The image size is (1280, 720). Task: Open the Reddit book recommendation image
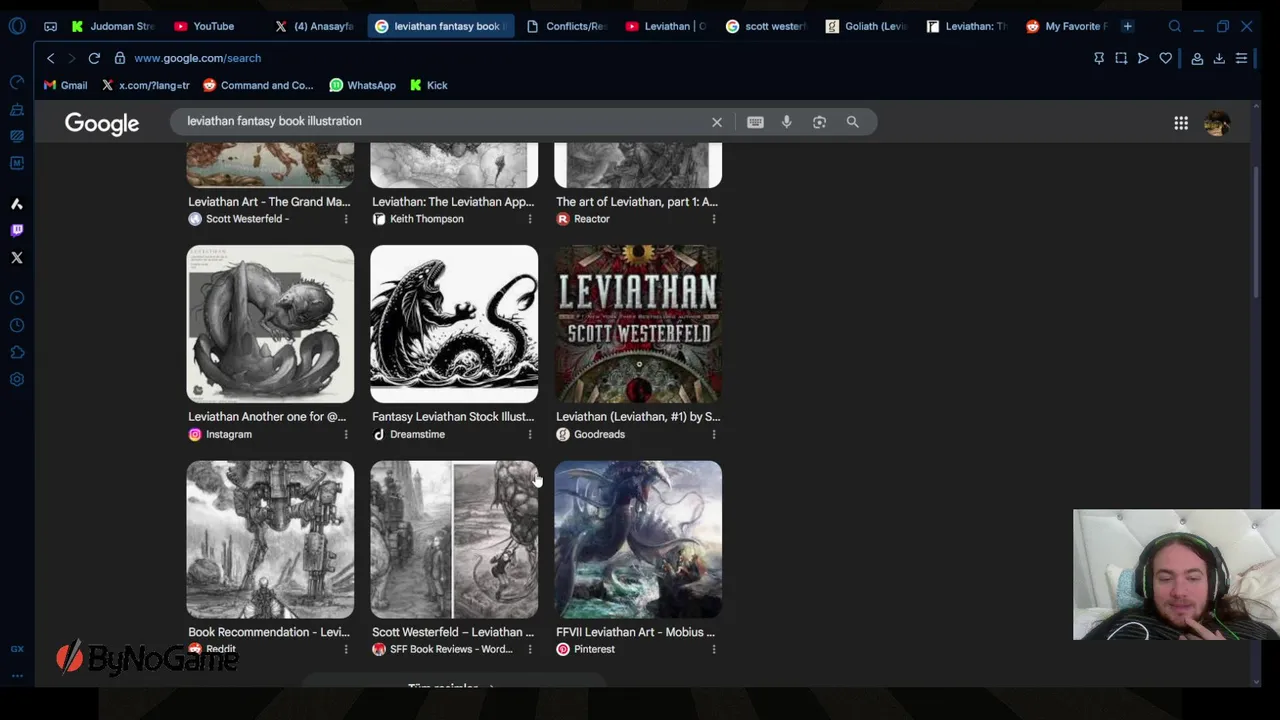[x=270, y=540]
